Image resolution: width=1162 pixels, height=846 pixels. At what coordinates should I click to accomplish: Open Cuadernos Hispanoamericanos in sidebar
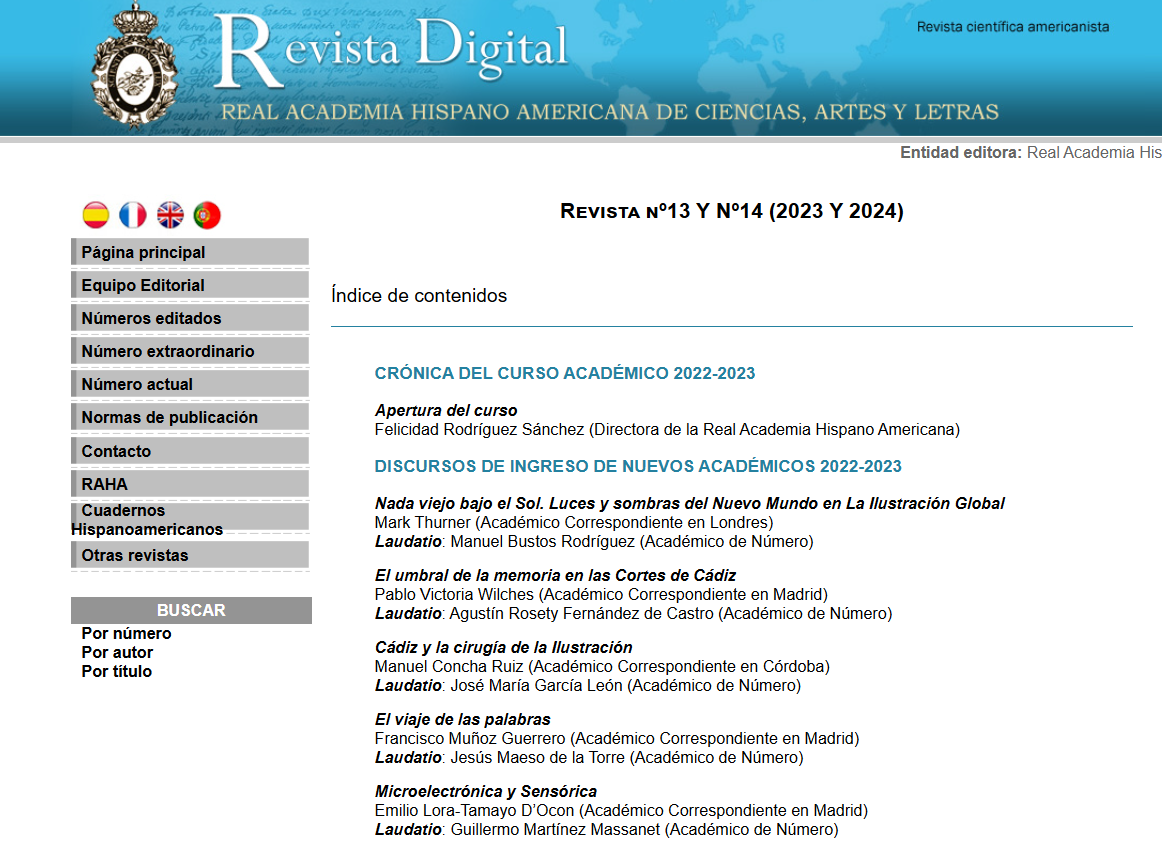point(146,520)
